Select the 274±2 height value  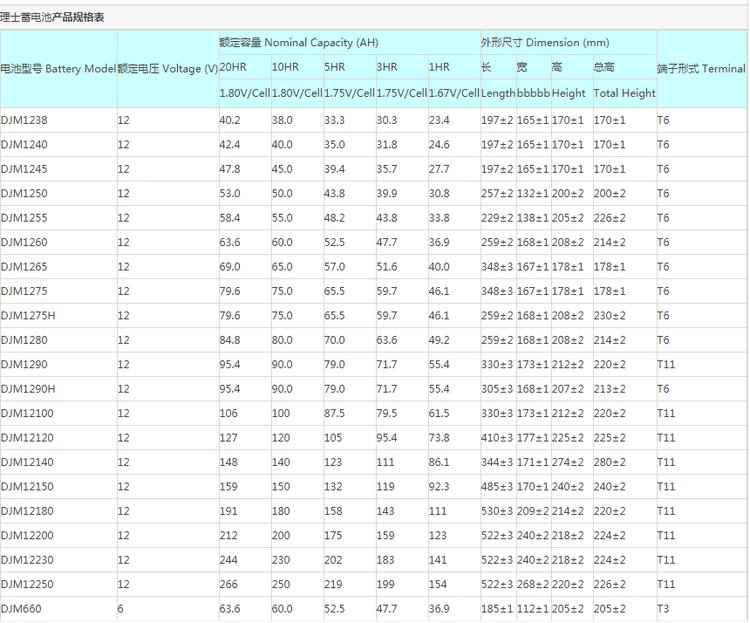(x=568, y=461)
